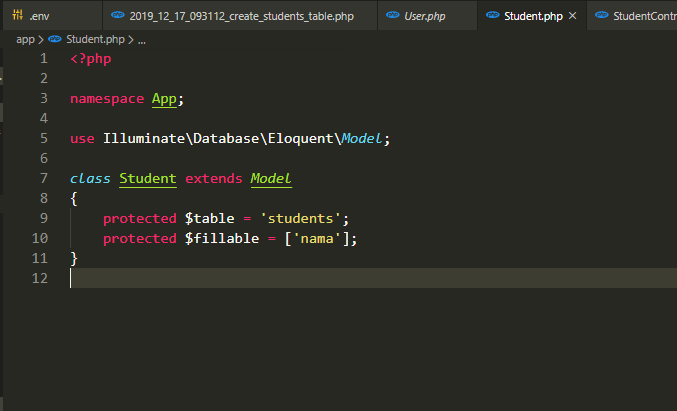Image resolution: width=677 pixels, height=411 pixels.
Task: Click the PHP icon in the breadcrumb
Action: click(x=54, y=39)
